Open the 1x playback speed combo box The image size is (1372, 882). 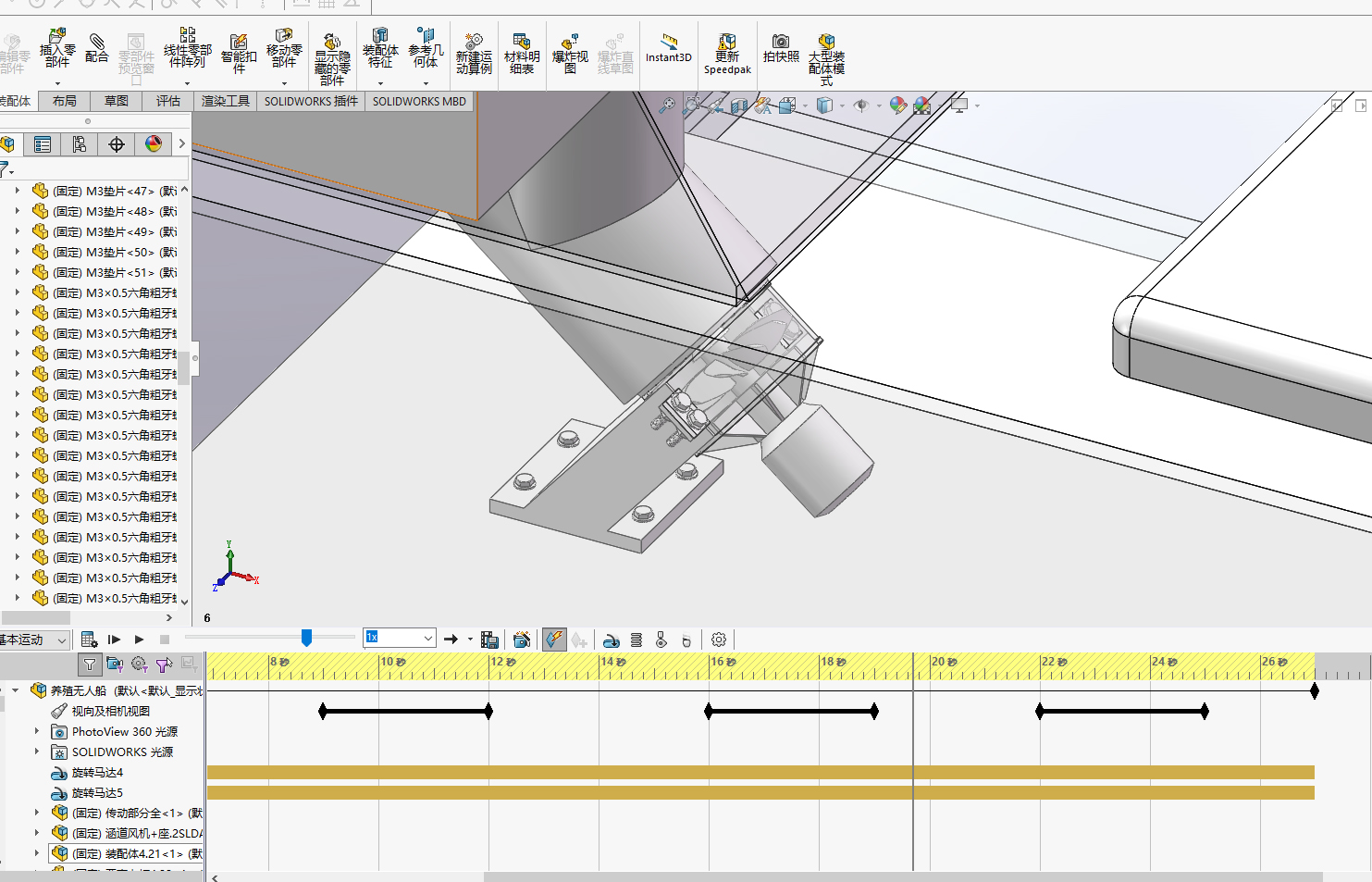click(x=400, y=638)
